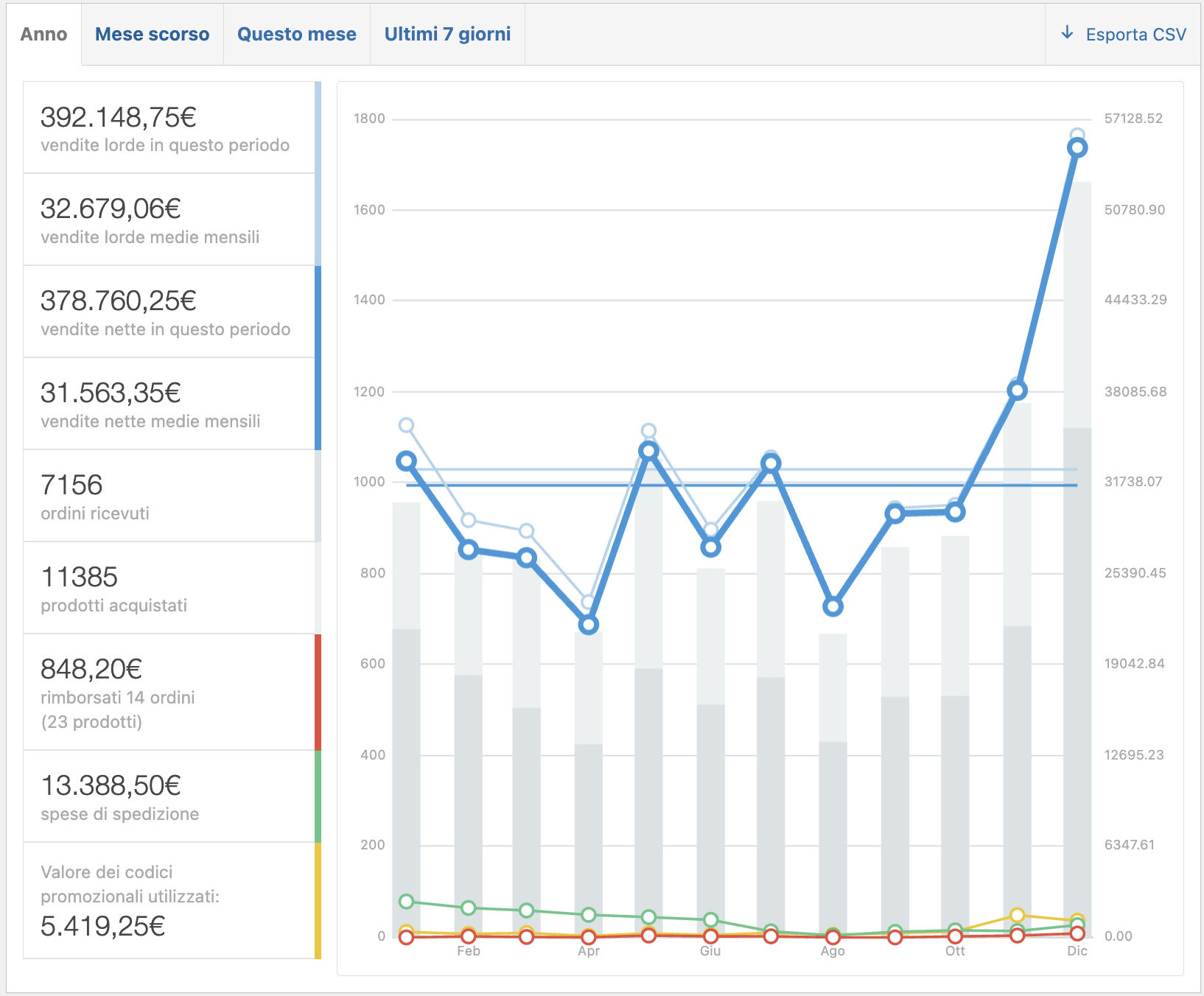The height and width of the screenshot is (996, 1204).
Task: Click the download arrow icon beside Esporta CSV
Action: (1067, 33)
